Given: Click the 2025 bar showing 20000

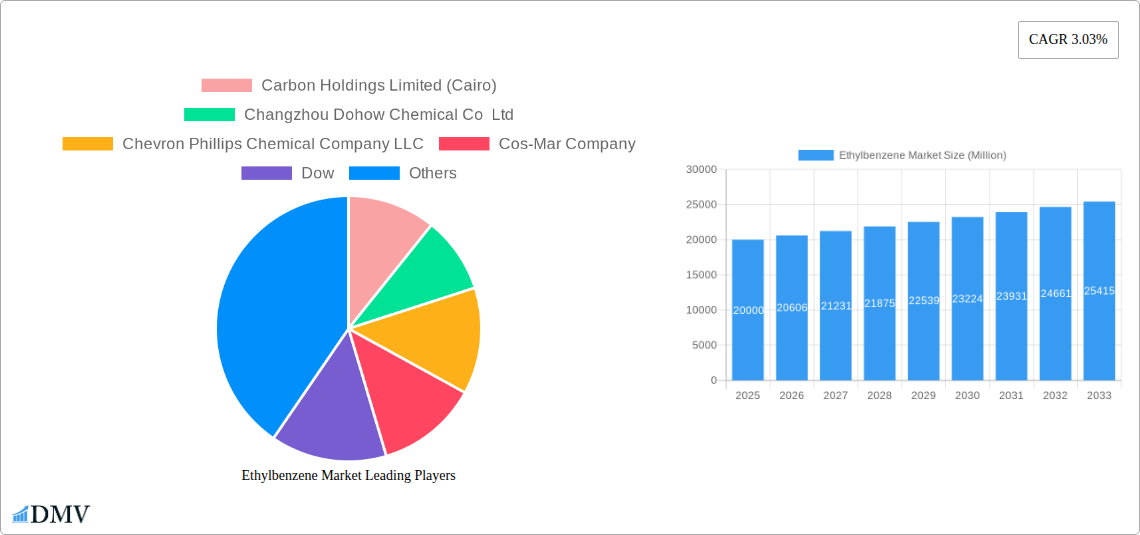Looking at the screenshot, I should point(748,310).
